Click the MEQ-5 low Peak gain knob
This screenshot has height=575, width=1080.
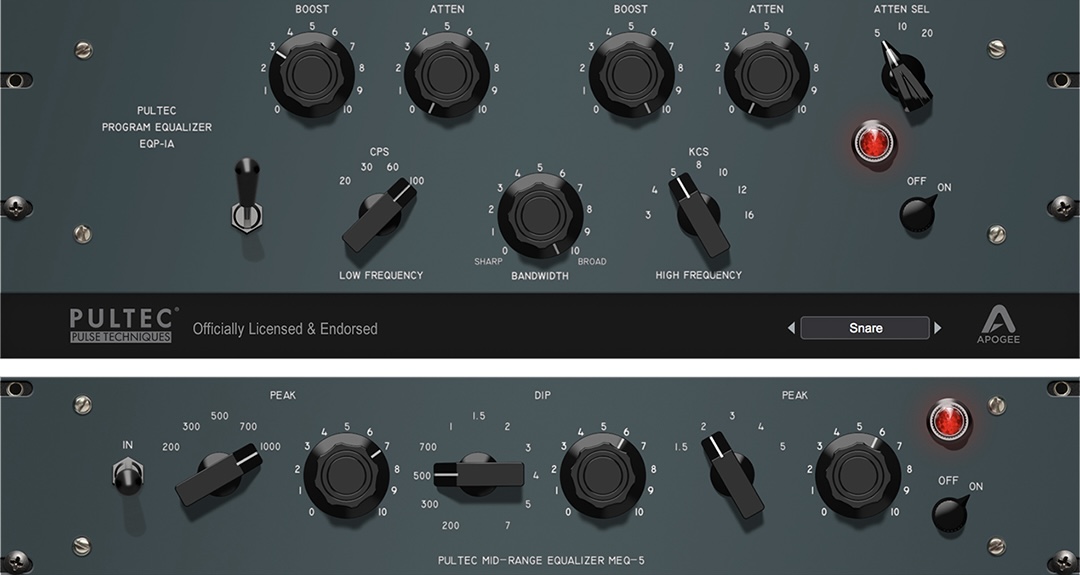pyautogui.click(x=346, y=475)
